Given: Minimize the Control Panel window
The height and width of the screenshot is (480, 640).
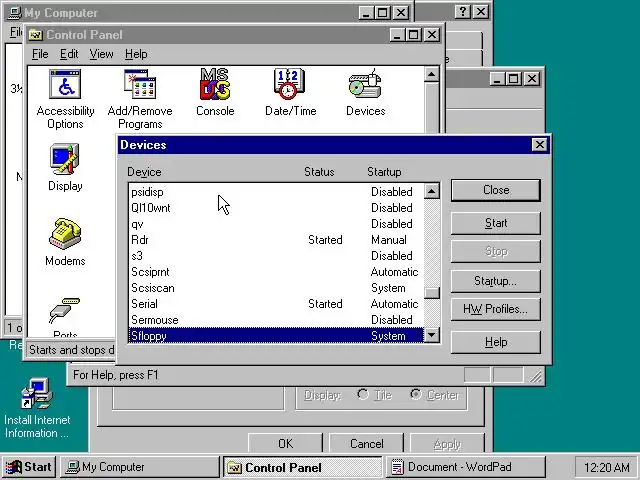Looking at the screenshot, I should point(397,35).
